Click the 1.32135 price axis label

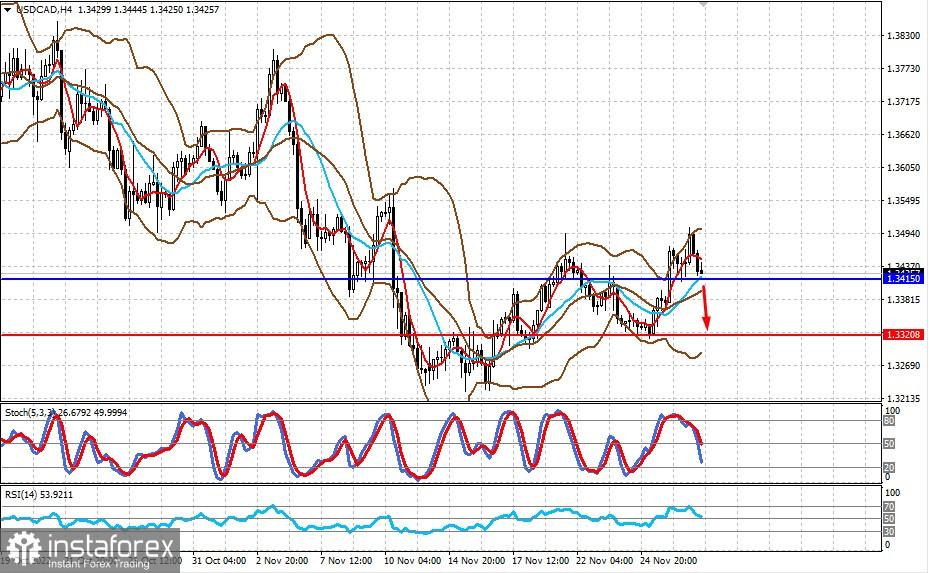point(904,399)
